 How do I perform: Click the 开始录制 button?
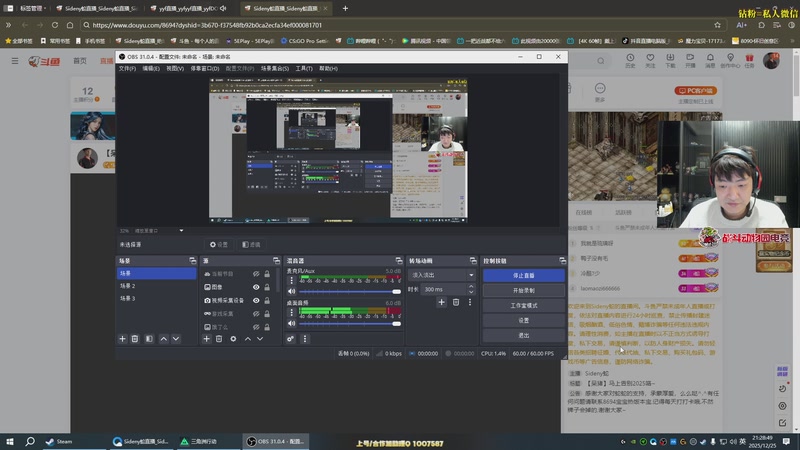coord(523,290)
